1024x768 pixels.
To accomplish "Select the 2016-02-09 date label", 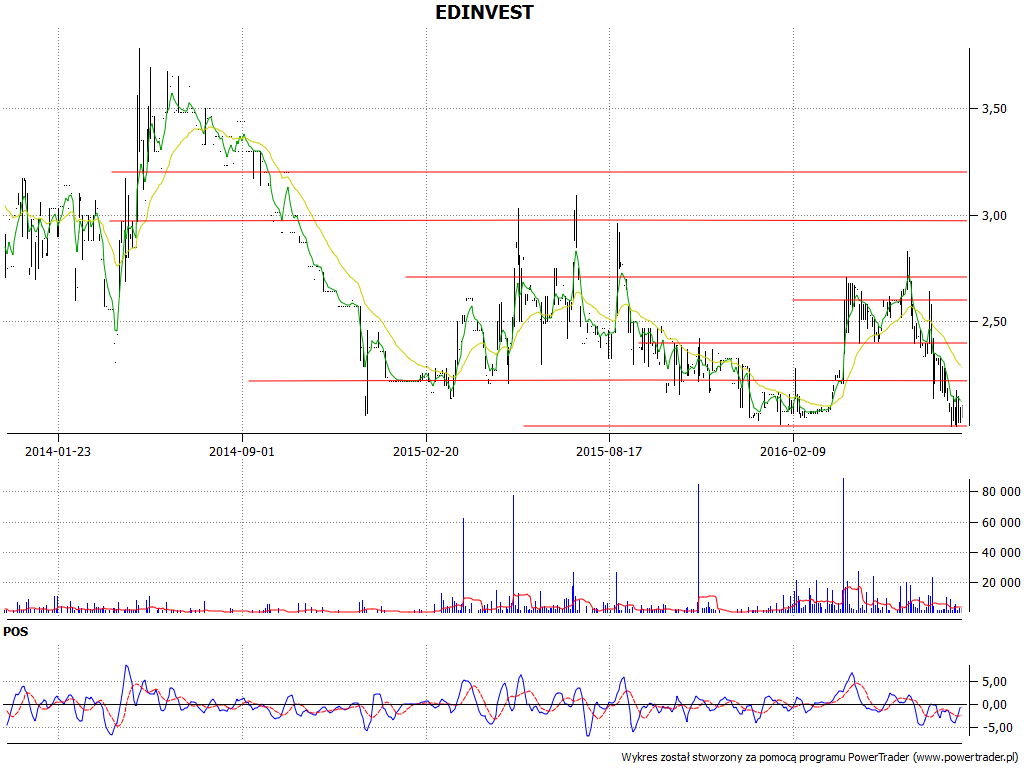I will click(x=793, y=451).
